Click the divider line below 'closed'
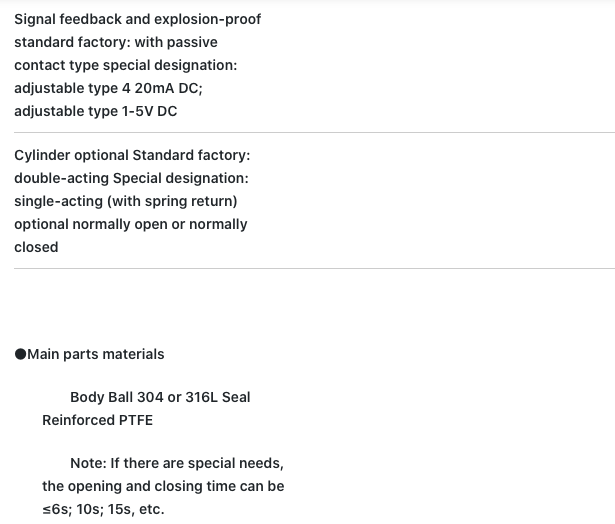 click(315, 269)
